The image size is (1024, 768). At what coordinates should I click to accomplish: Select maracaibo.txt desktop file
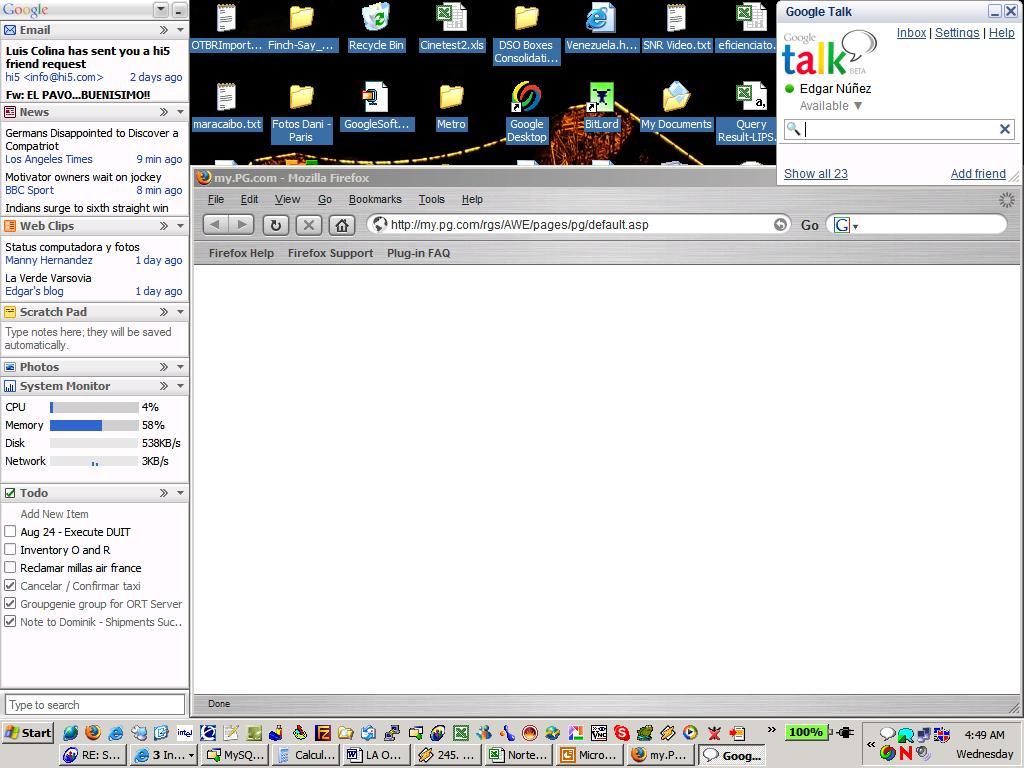pyautogui.click(x=227, y=106)
